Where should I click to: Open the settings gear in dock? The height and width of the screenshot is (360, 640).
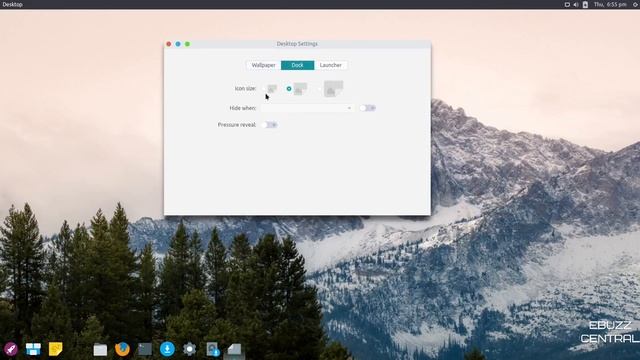[189, 349]
